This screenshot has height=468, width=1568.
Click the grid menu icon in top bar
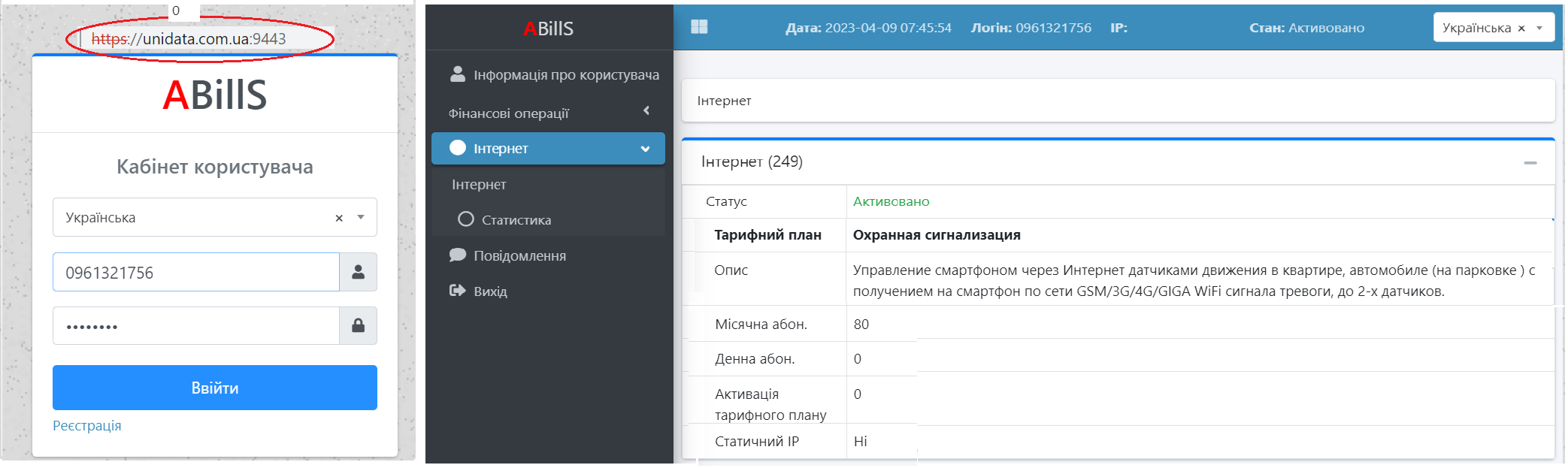click(x=699, y=27)
